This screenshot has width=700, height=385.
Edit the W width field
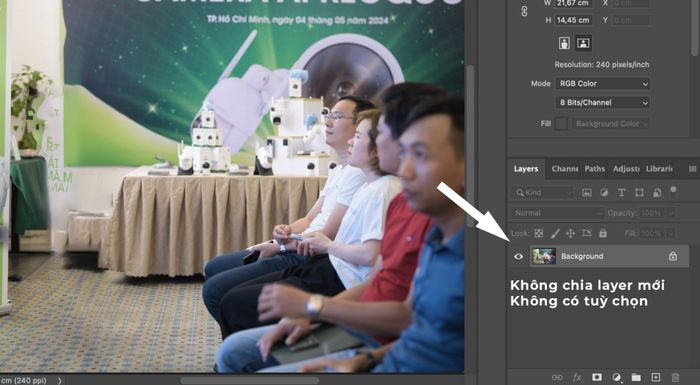tap(573, 3)
